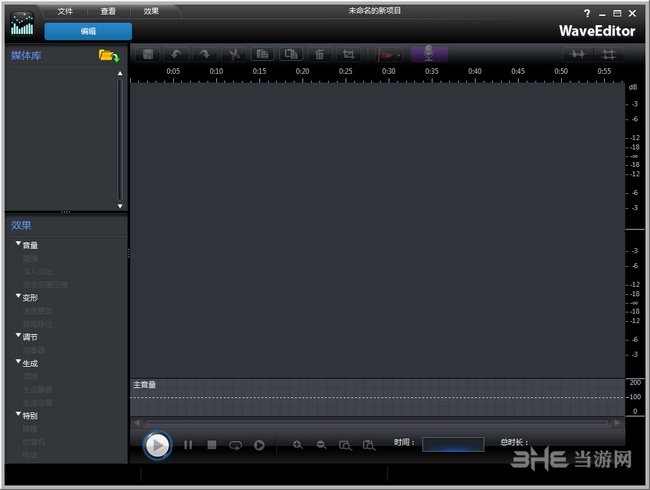Viewport: 650px width, 490px height.
Task: Click the 0:15 mark on the time ruler
Action: click(259, 71)
